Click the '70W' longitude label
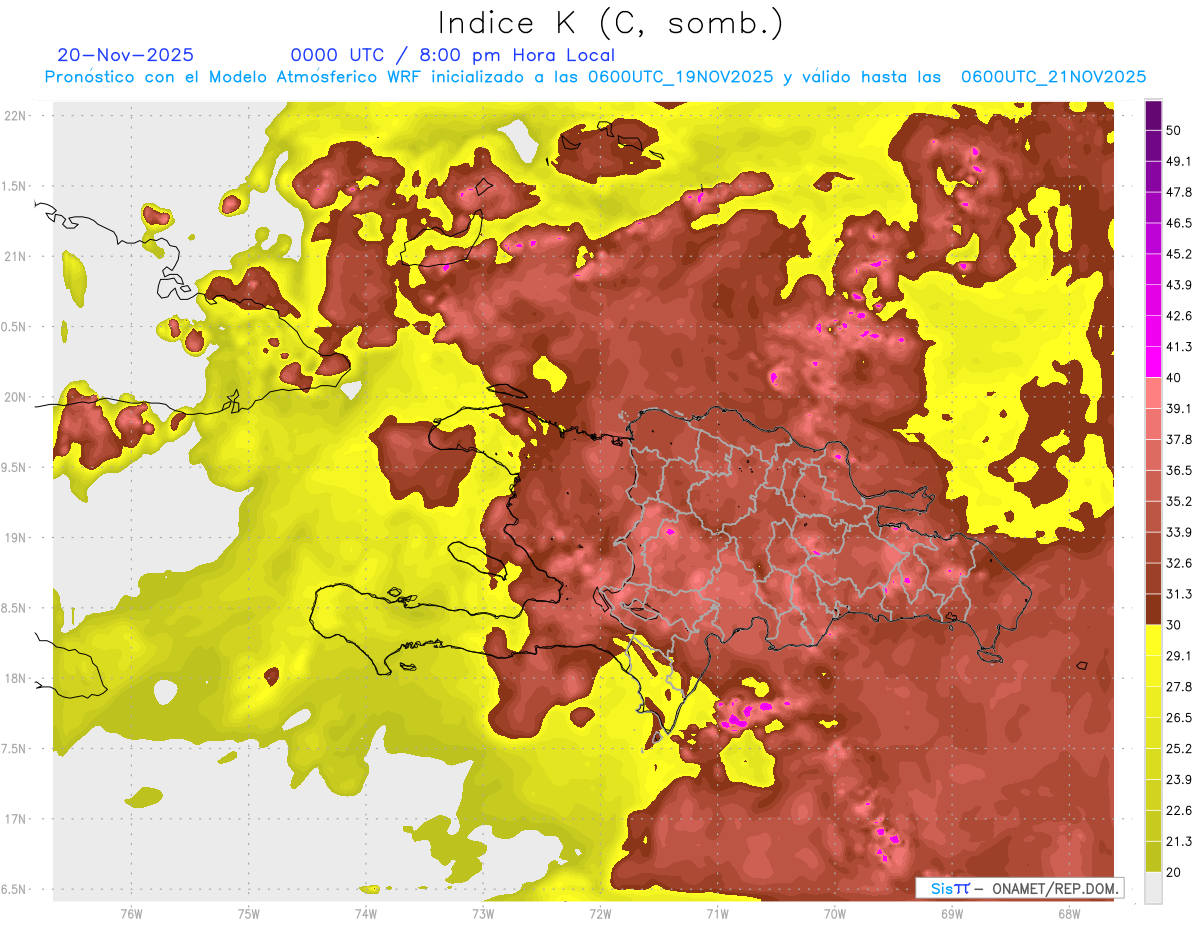 click(x=835, y=913)
